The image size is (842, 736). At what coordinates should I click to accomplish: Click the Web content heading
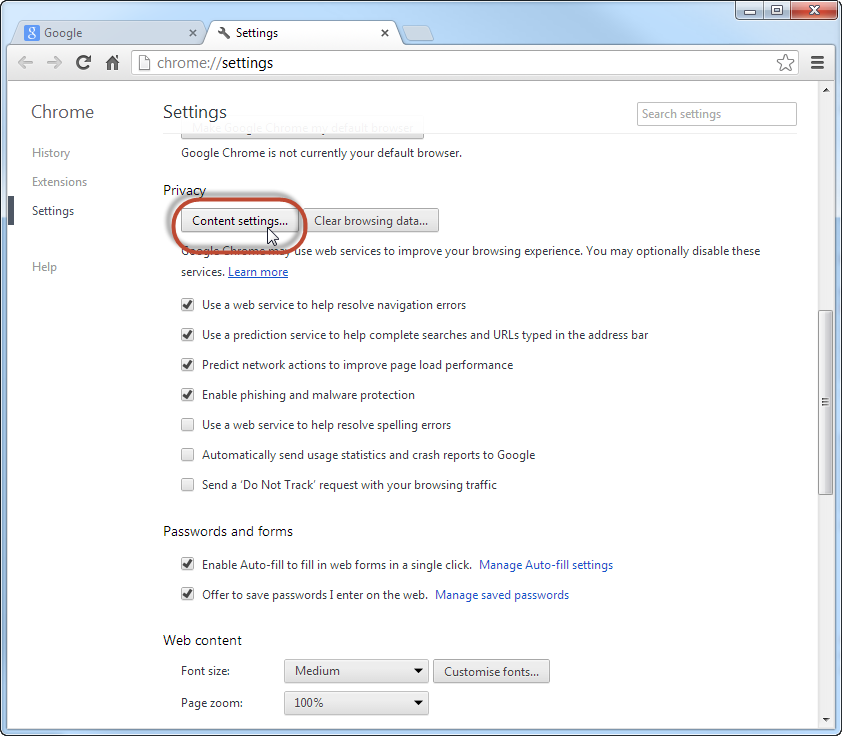[x=202, y=640]
